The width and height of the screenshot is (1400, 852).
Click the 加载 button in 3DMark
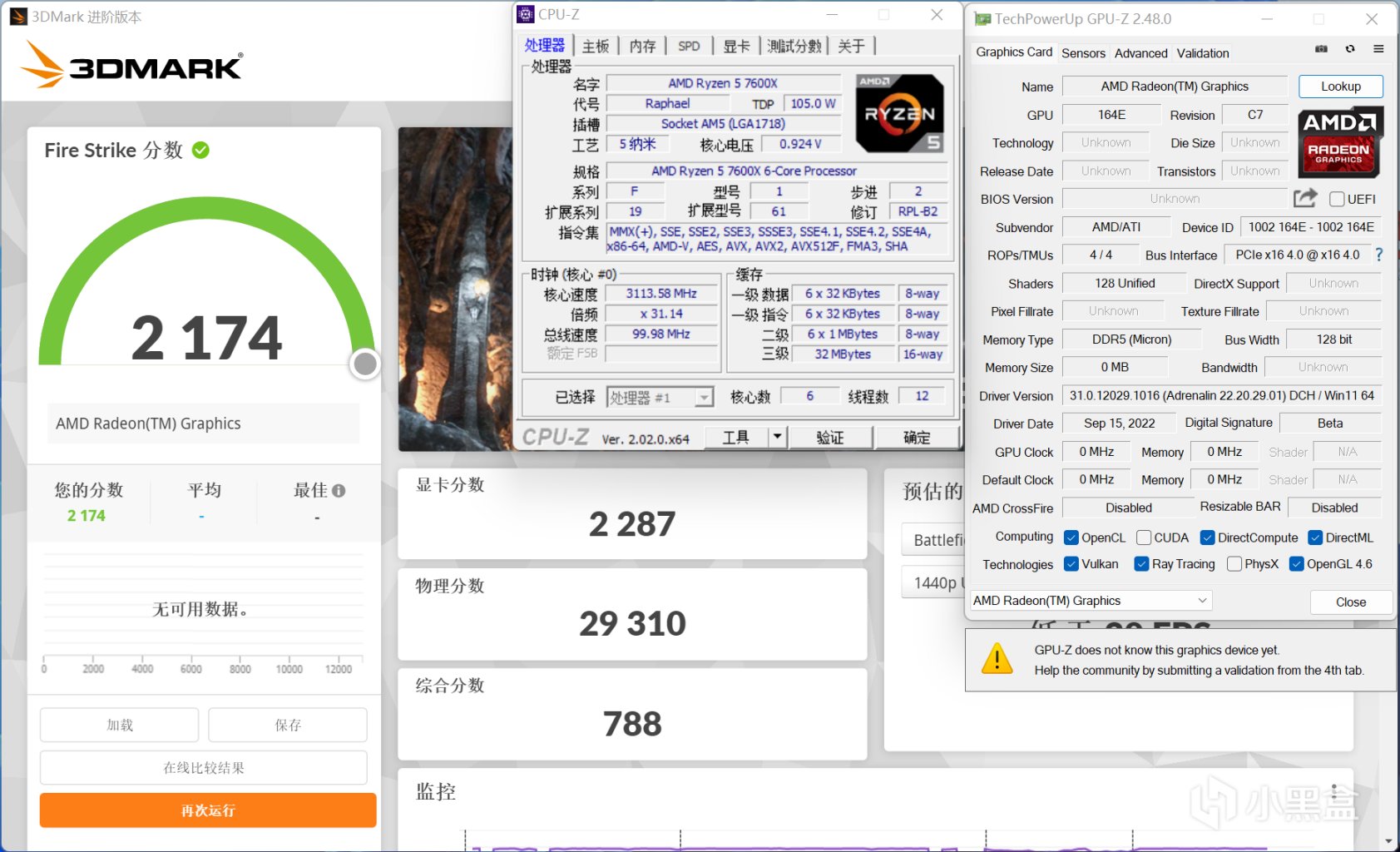click(x=120, y=725)
